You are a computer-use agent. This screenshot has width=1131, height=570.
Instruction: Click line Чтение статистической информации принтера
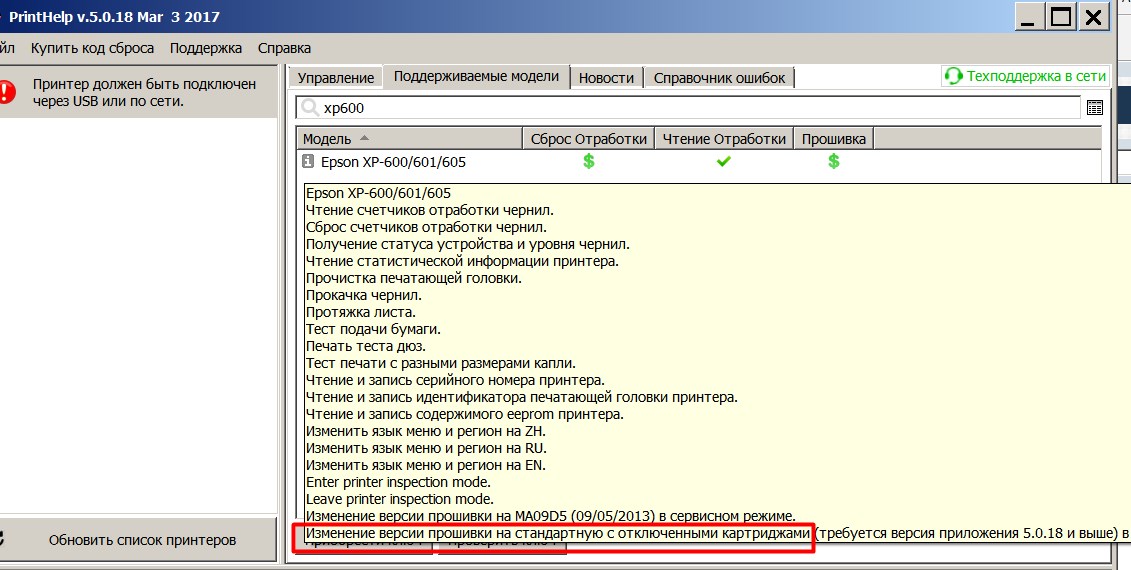[x=462, y=261]
